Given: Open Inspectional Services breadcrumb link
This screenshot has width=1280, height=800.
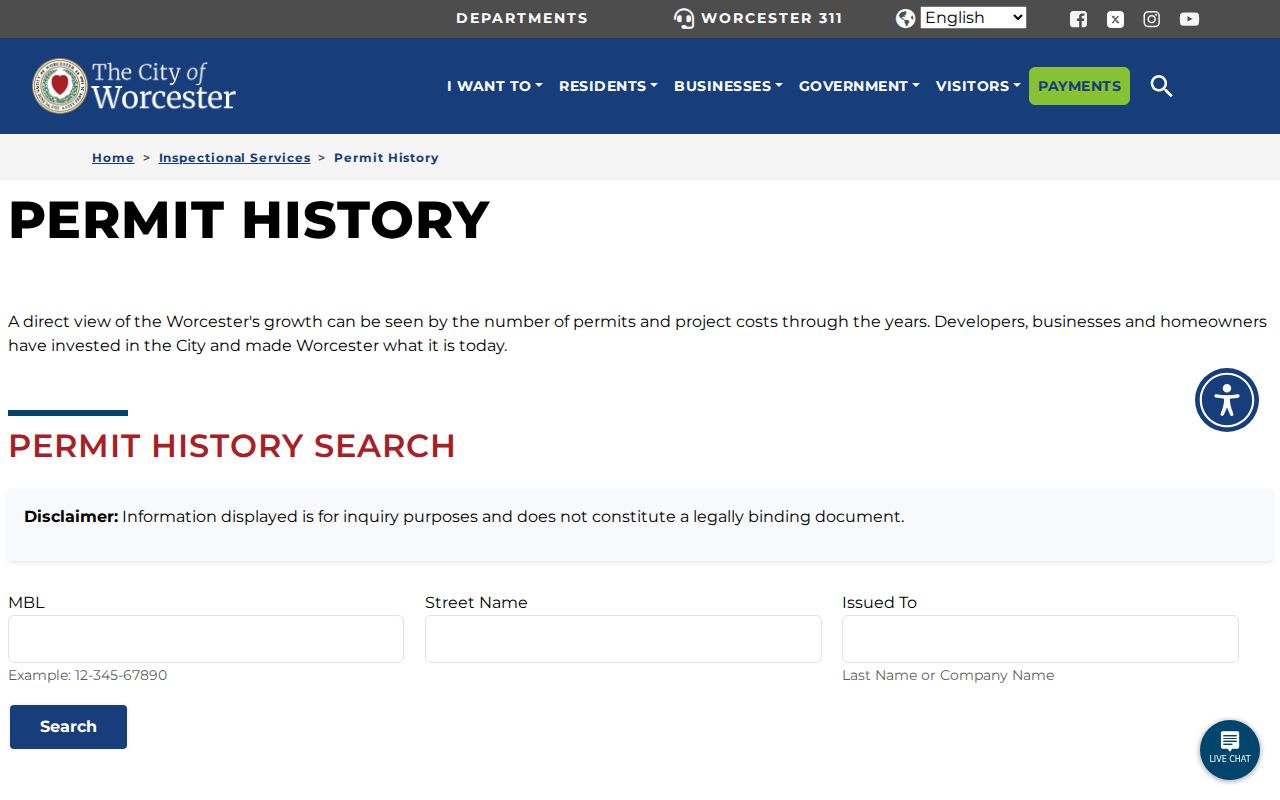Looking at the screenshot, I should point(235,158).
